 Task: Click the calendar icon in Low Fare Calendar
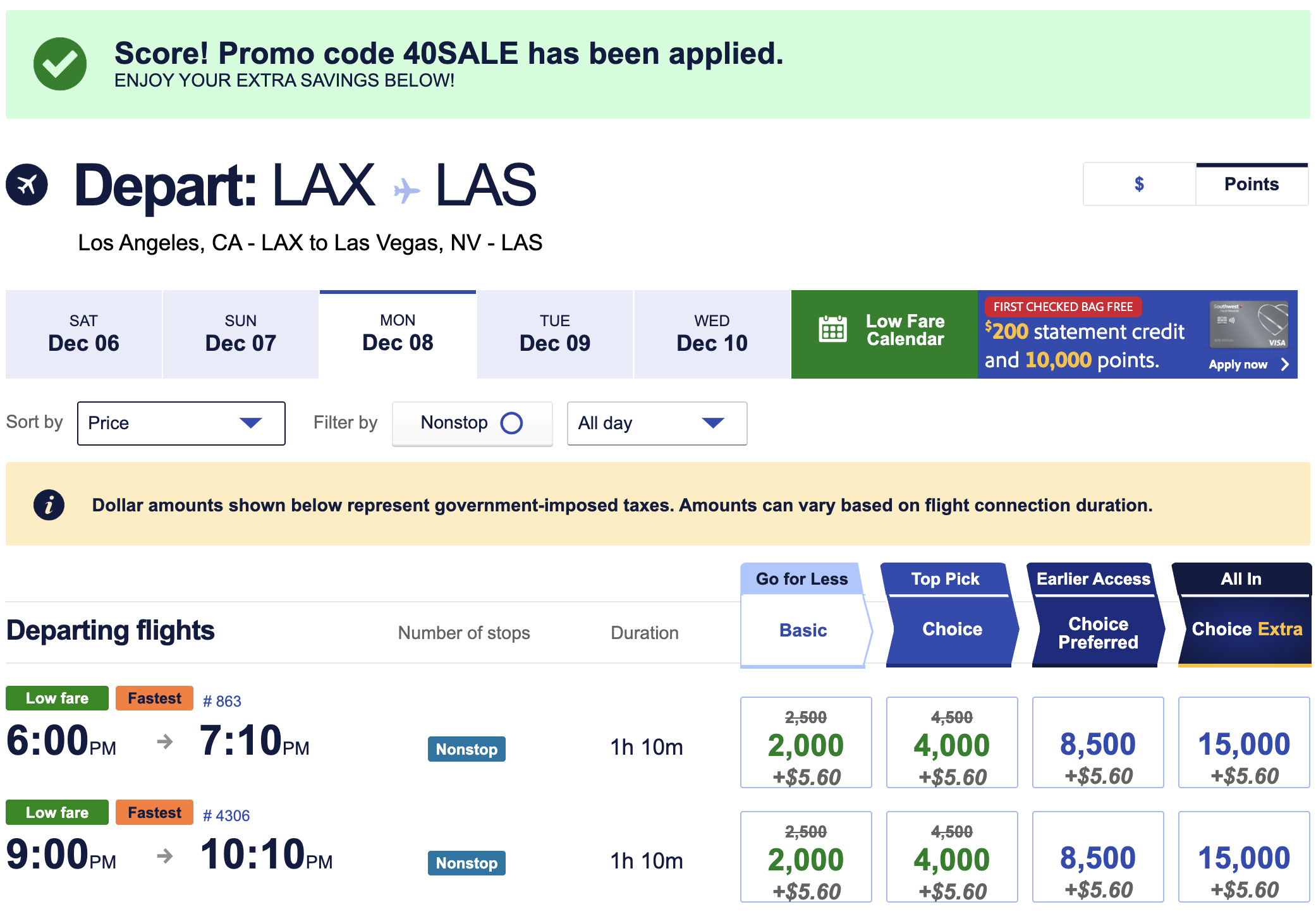(x=832, y=329)
